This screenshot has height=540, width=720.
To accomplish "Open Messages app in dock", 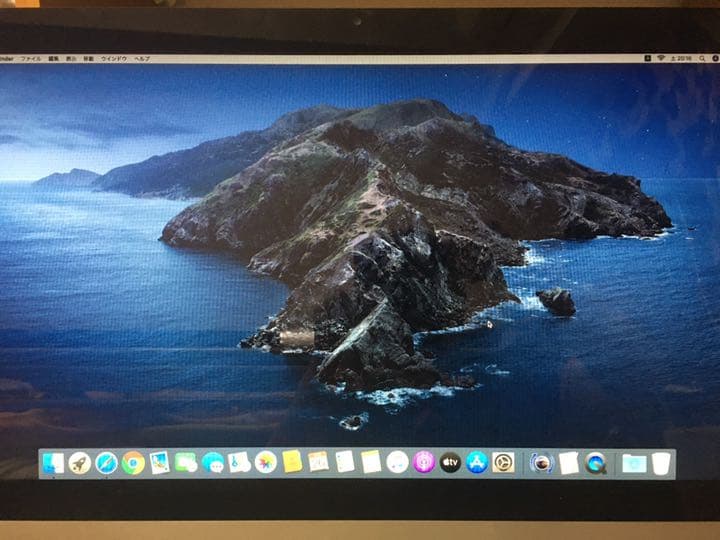I will 212,463.
